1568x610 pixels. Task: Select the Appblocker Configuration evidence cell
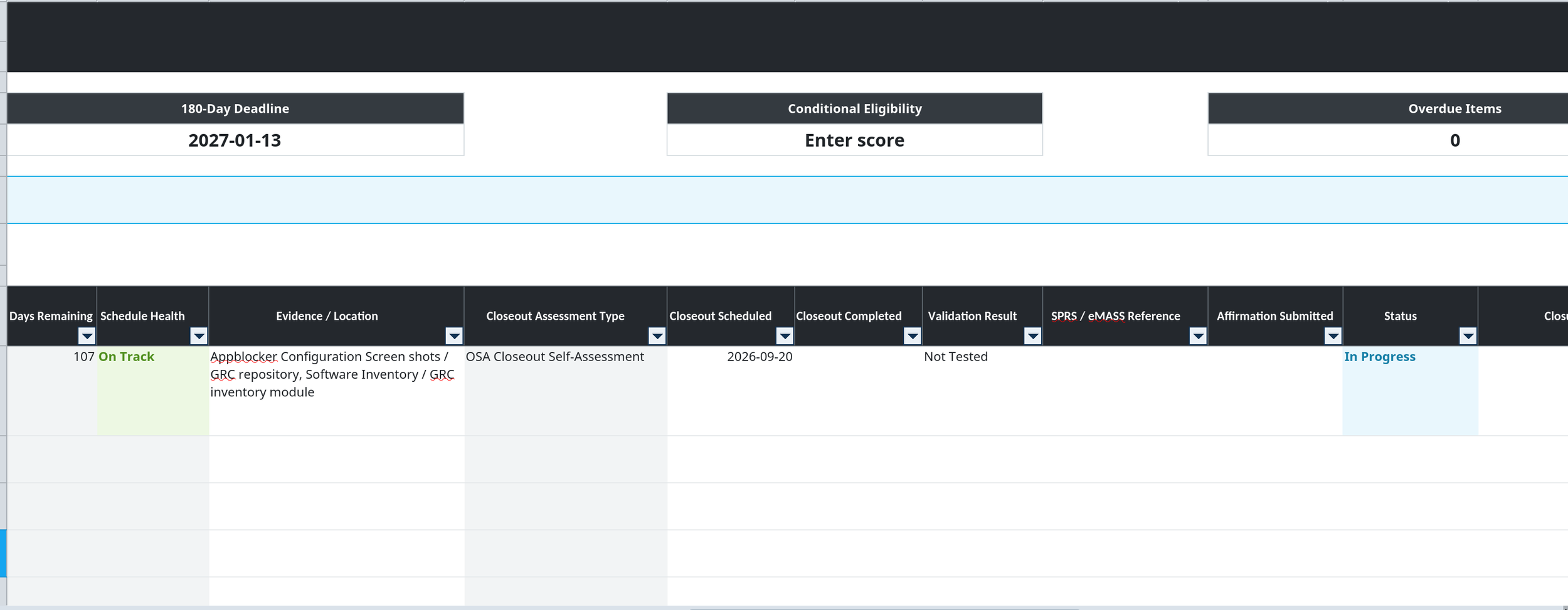[337, 391]
